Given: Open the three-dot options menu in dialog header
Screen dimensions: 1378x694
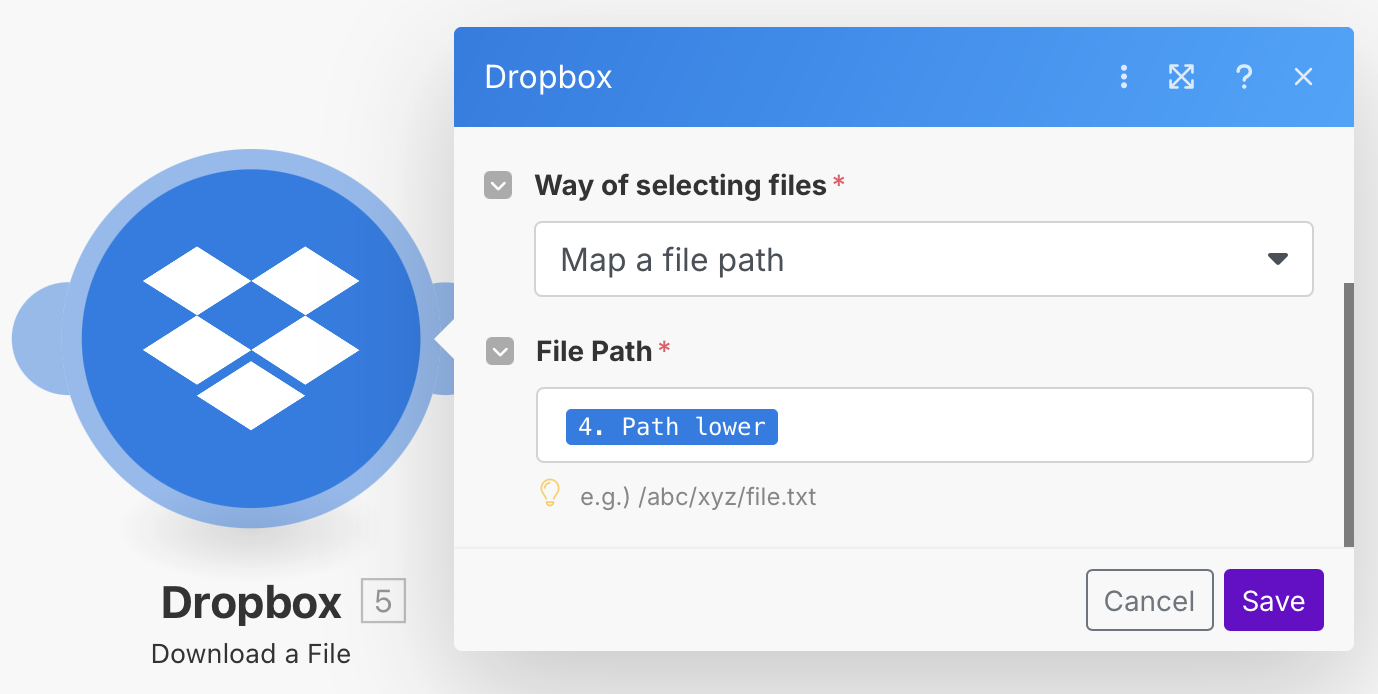Looking at the screenshot, I should (1124, 77).
